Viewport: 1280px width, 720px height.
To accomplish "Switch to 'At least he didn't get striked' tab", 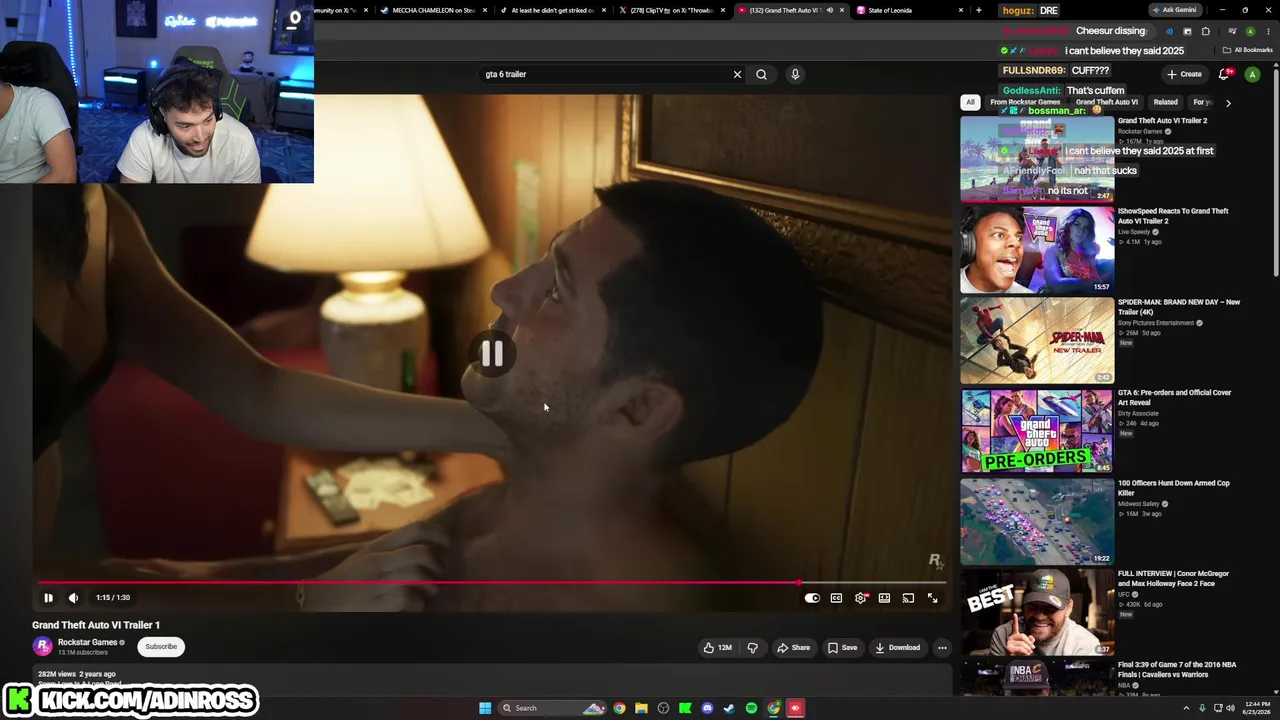I will point(552,10).
